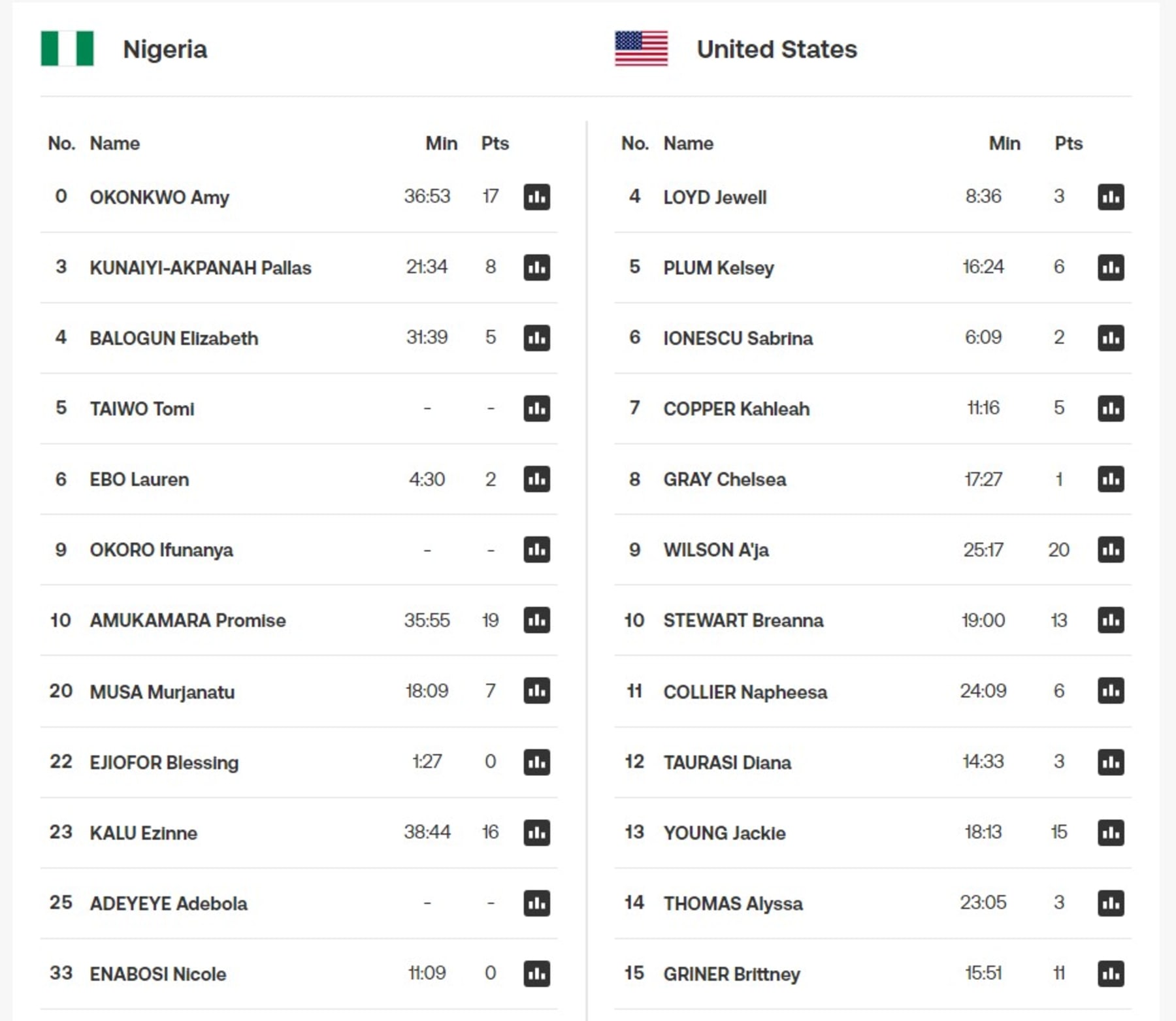The image size is (1176, 1021).
Task: Click stats icon beside KALU Ezinne
Action: pos(536,832)
